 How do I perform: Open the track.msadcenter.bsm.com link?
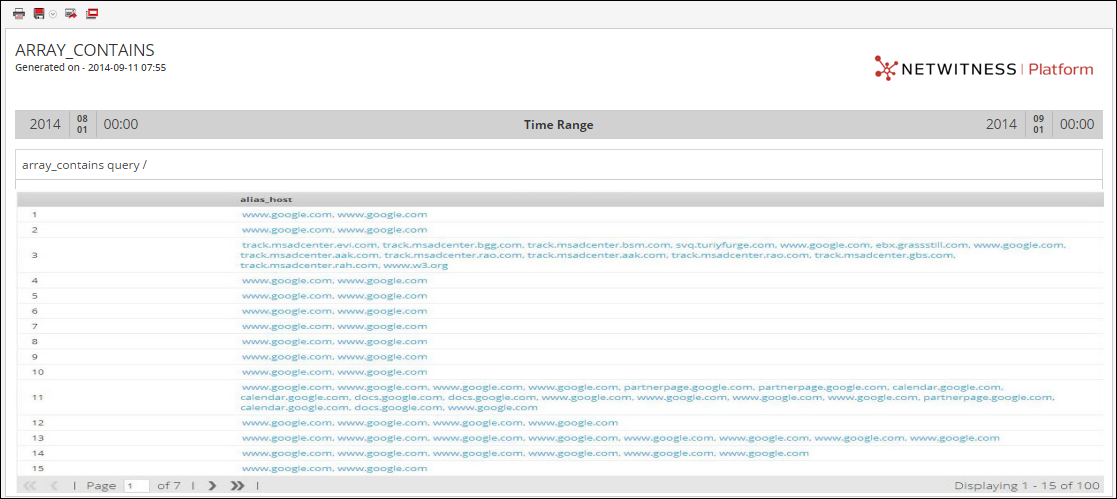coord(599,245)
